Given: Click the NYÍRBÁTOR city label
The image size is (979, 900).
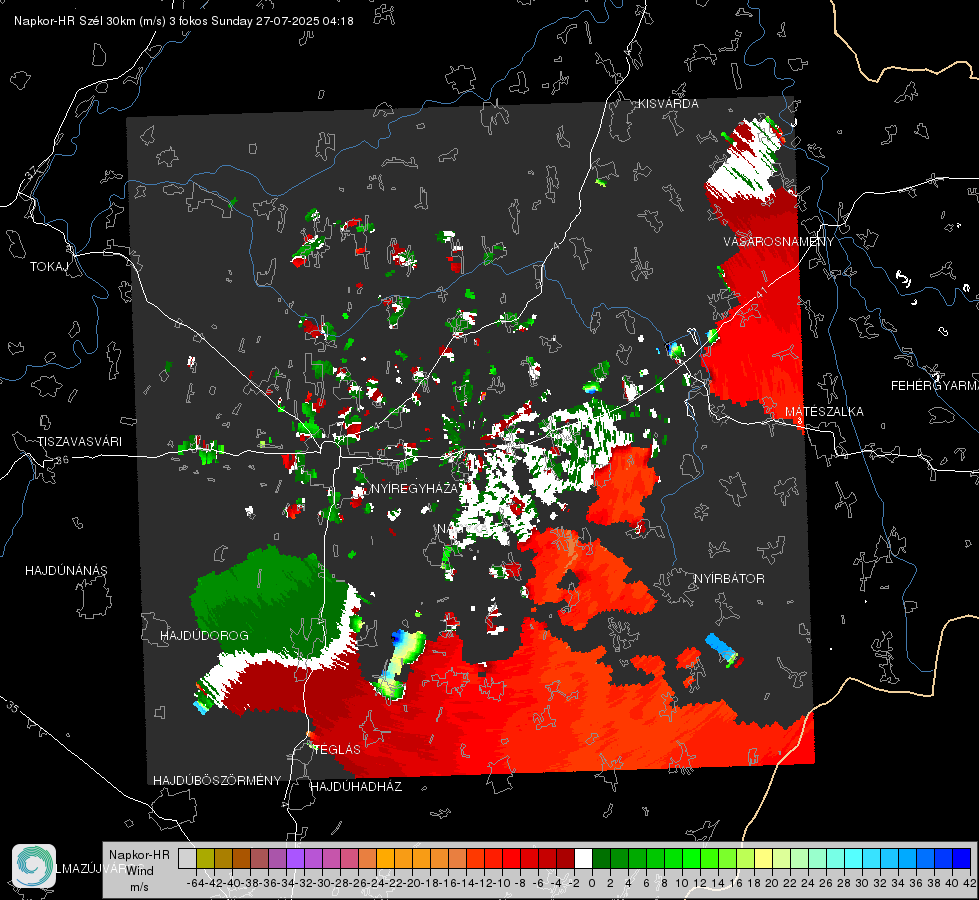Looking at the screenshot, I should pyautogui.click(x=729, y=579).
